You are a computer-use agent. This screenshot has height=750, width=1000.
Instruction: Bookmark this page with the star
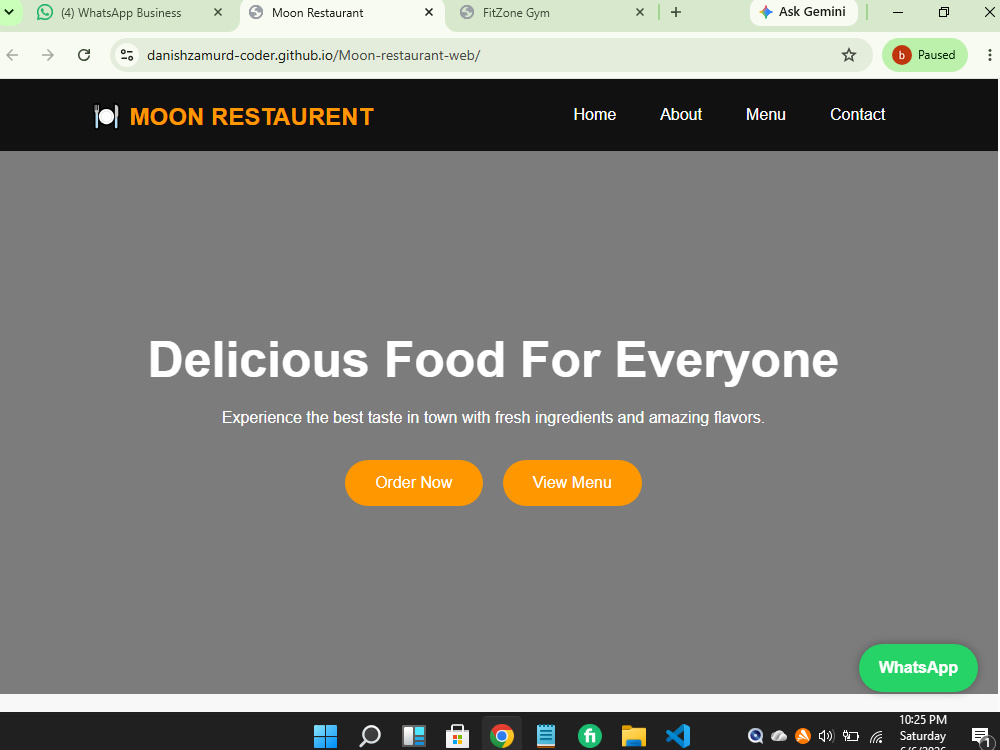click(848, 55)
